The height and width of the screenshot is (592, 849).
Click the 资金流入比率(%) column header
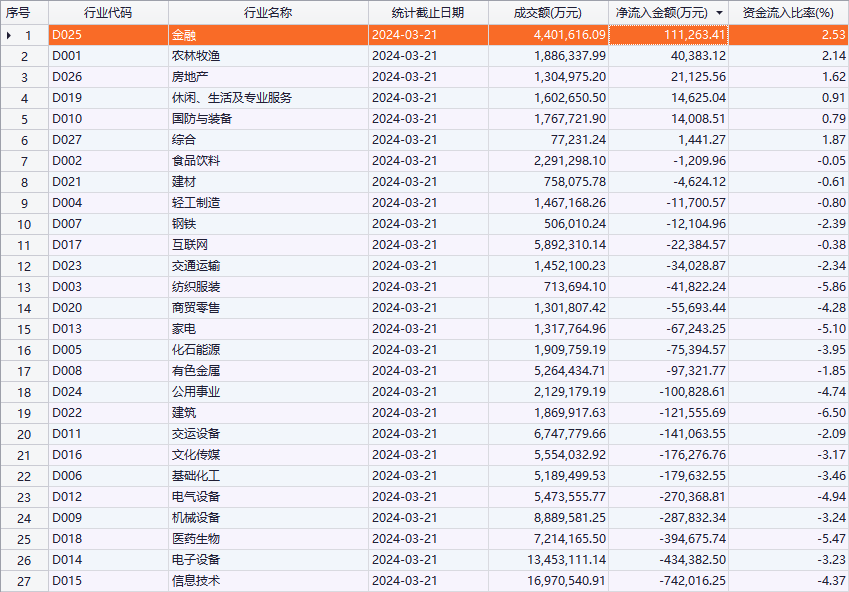(788, 13)
